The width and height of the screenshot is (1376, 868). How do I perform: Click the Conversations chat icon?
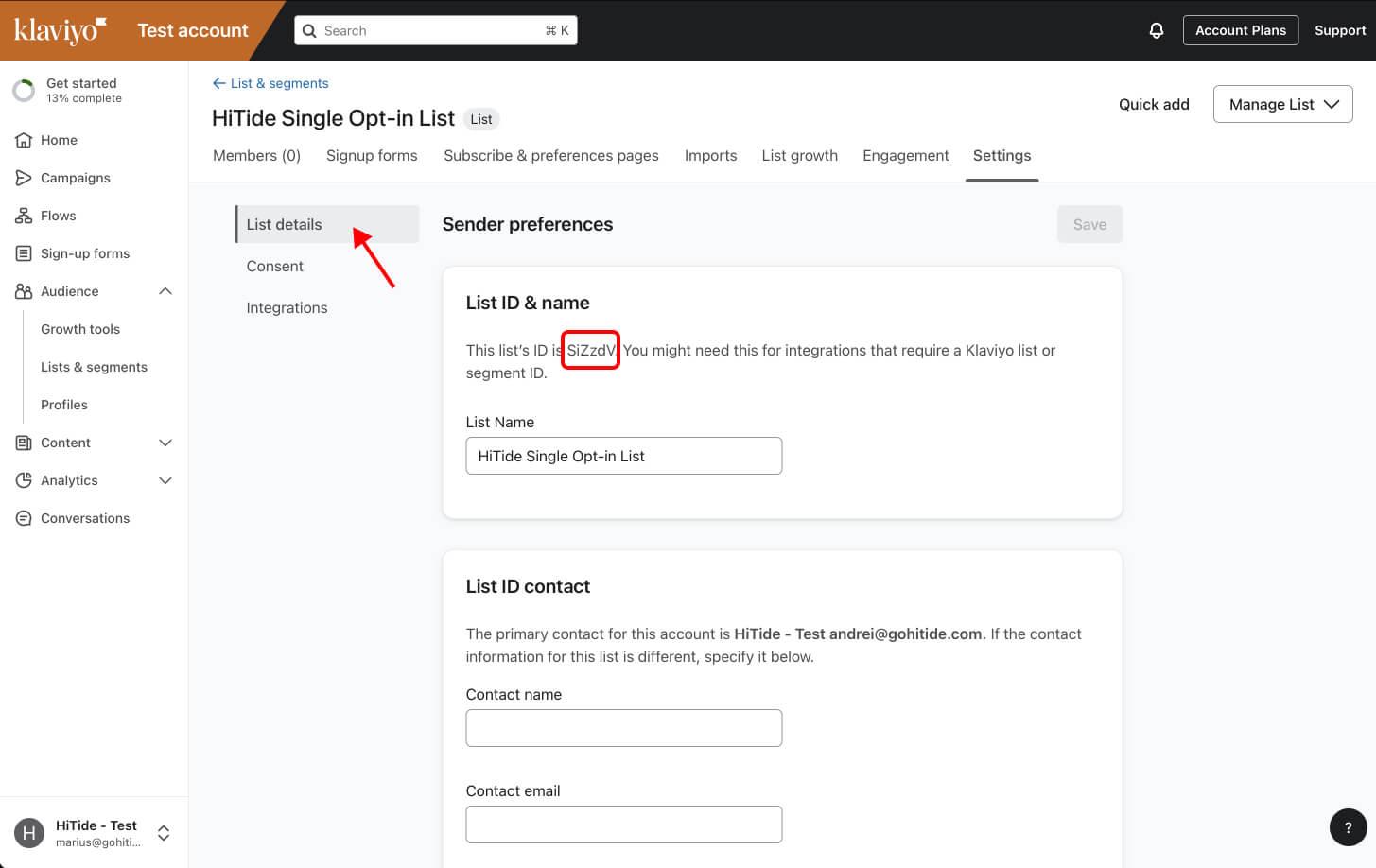pos(24,518)
